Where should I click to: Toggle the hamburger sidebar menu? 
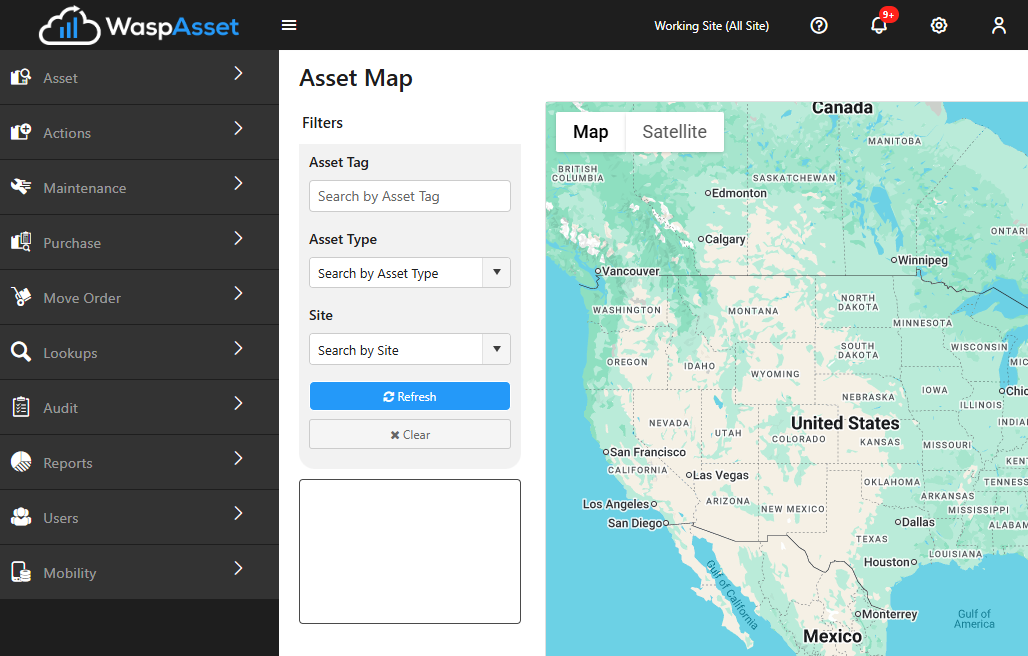pos(289,25)
